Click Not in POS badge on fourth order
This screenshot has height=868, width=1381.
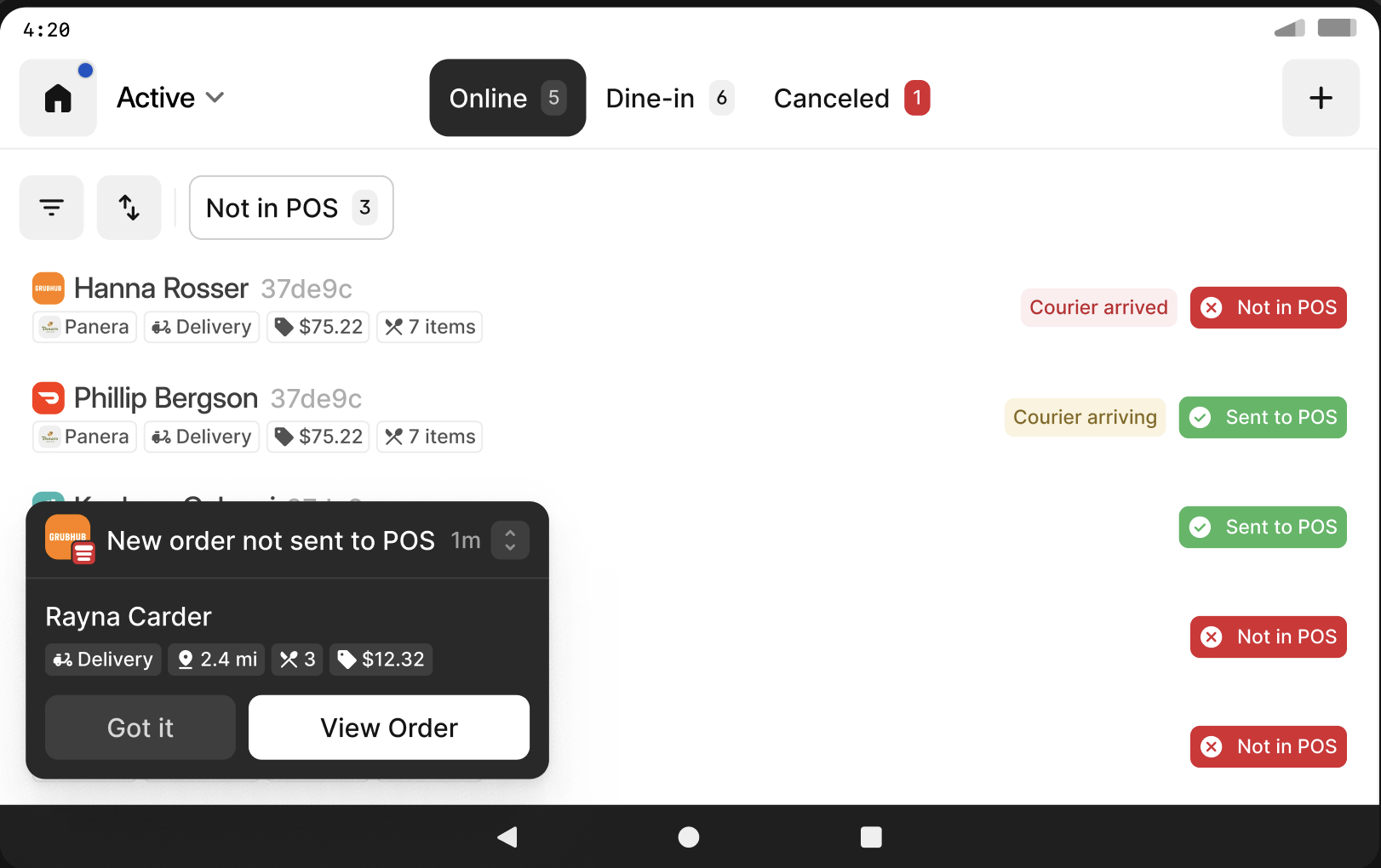pos(1269,637)
